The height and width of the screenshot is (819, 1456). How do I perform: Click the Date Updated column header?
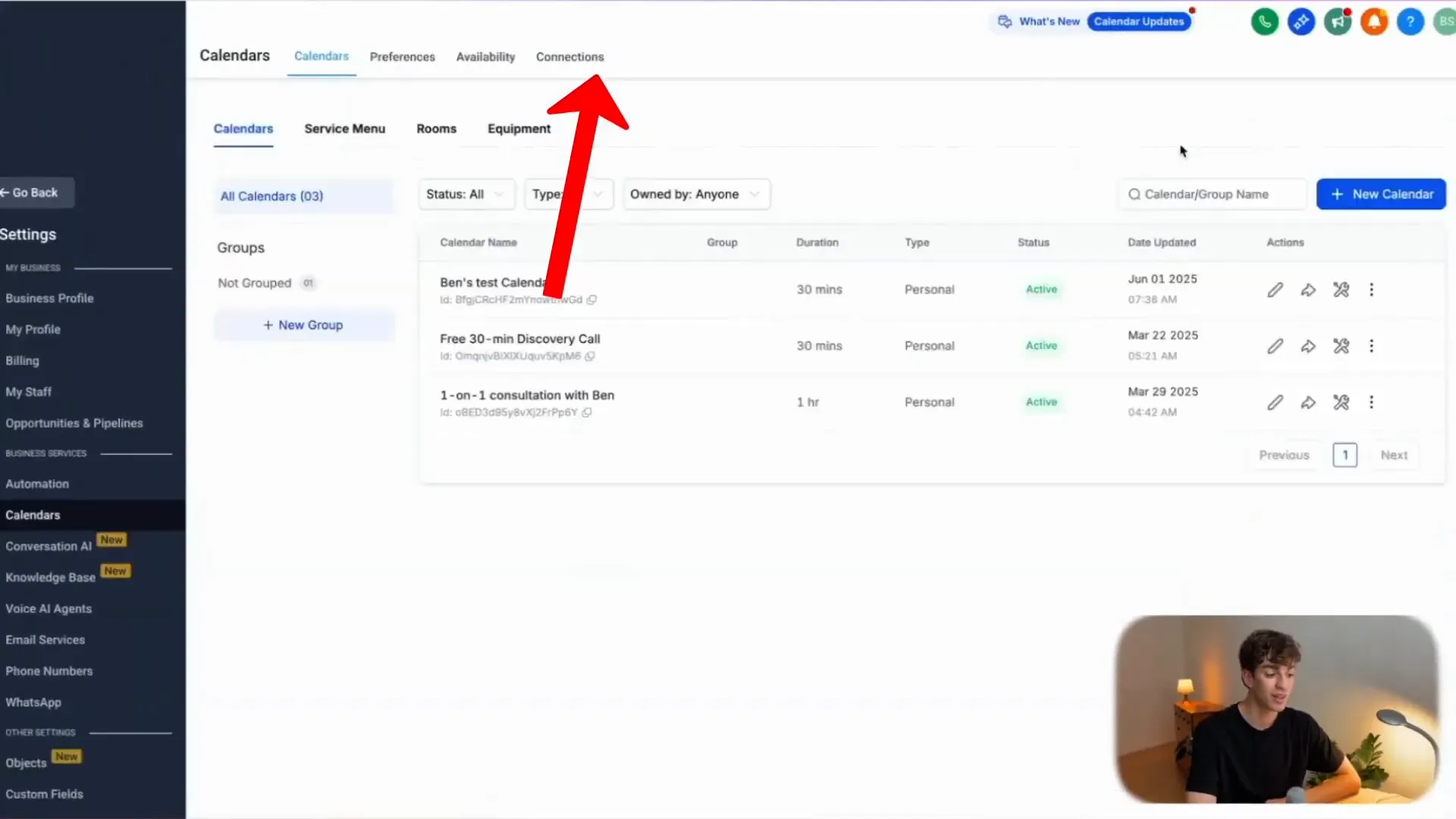pos(1161,243)
